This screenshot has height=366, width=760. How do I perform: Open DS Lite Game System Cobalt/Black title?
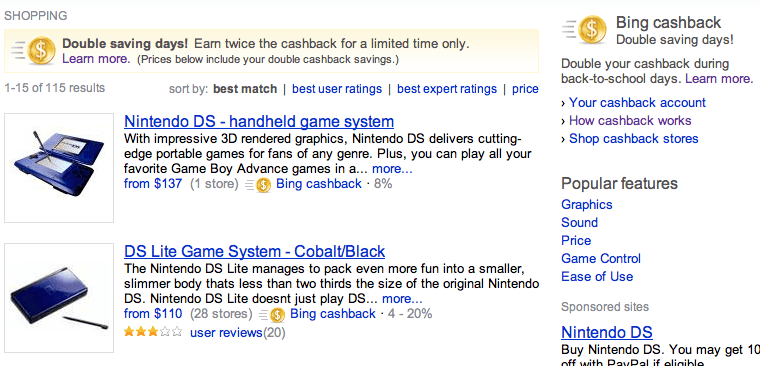[x=254, y=252]
